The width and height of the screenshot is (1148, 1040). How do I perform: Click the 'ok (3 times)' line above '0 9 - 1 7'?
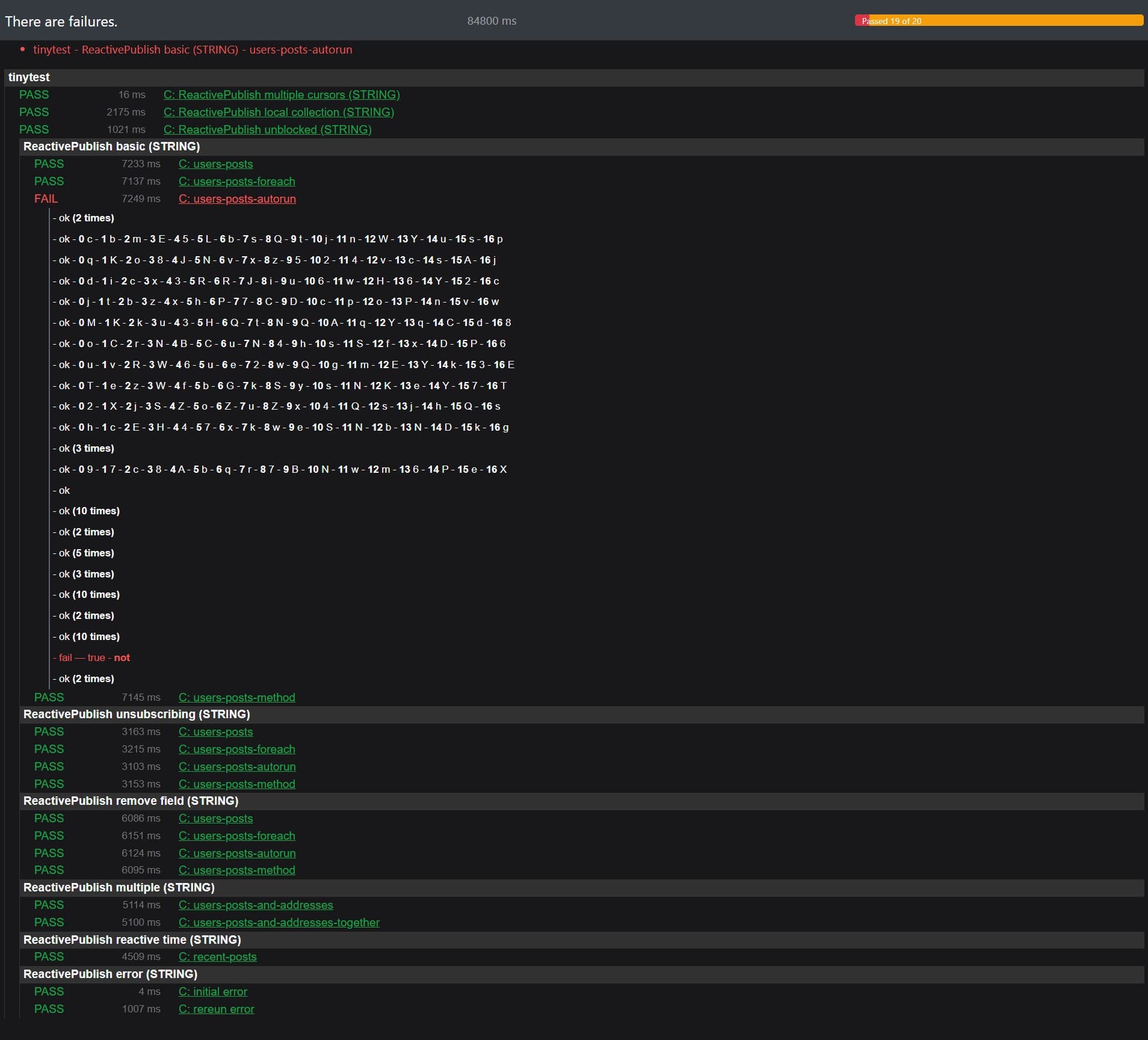point(84,448)
